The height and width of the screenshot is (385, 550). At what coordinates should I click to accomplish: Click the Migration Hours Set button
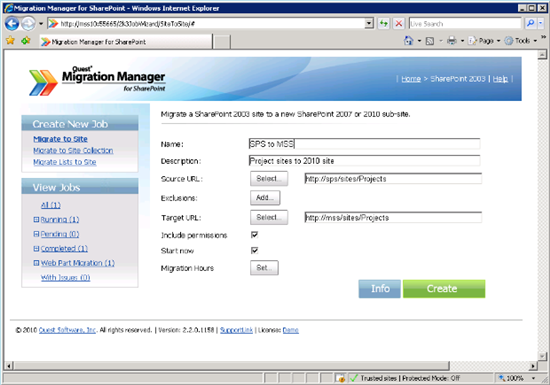(264, 268)
